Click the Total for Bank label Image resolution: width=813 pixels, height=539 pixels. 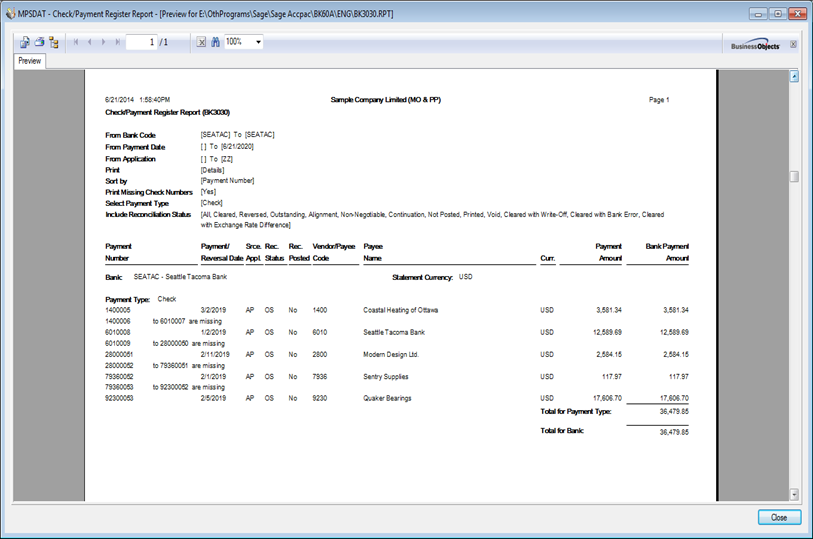click(562, 431)
